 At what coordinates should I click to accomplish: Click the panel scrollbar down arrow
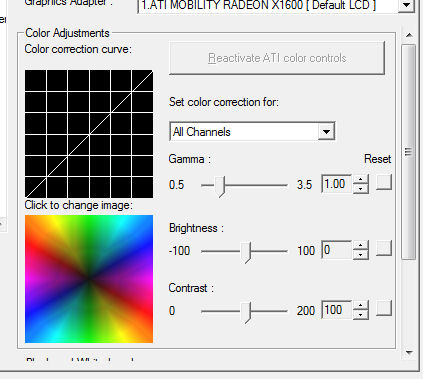pyautogui.click(x=409, y=353)
